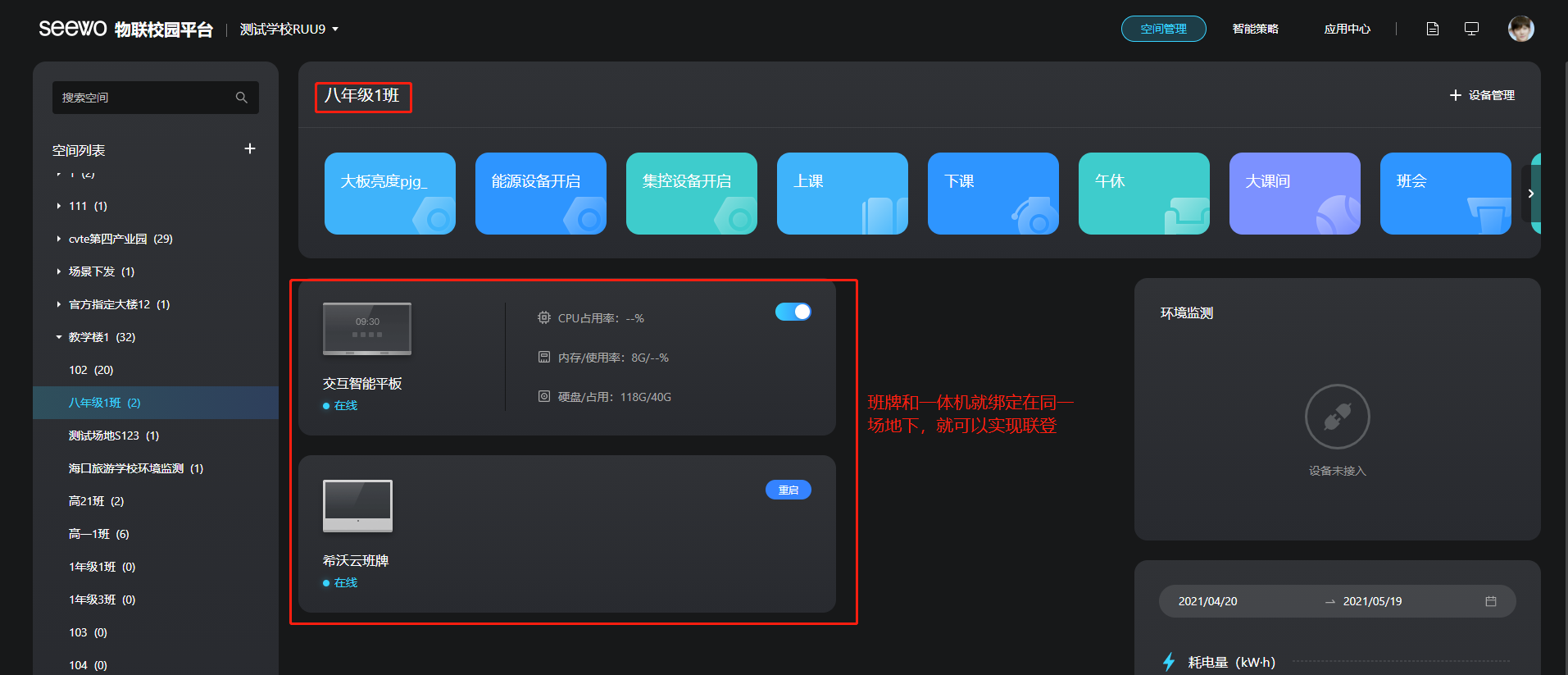Click the 耗电量 (kW·h) label
Image resolution: width=1568 pixels, height=675 pixels.
1231,662
